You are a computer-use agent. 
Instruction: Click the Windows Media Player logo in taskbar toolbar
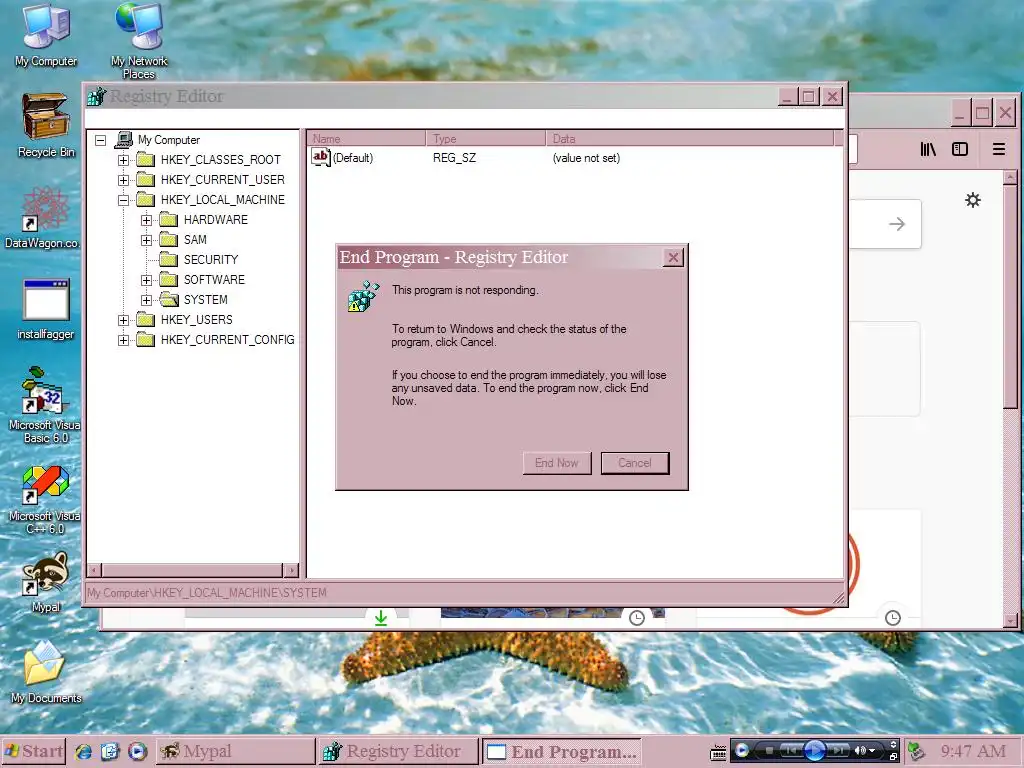tap(741, 751)
